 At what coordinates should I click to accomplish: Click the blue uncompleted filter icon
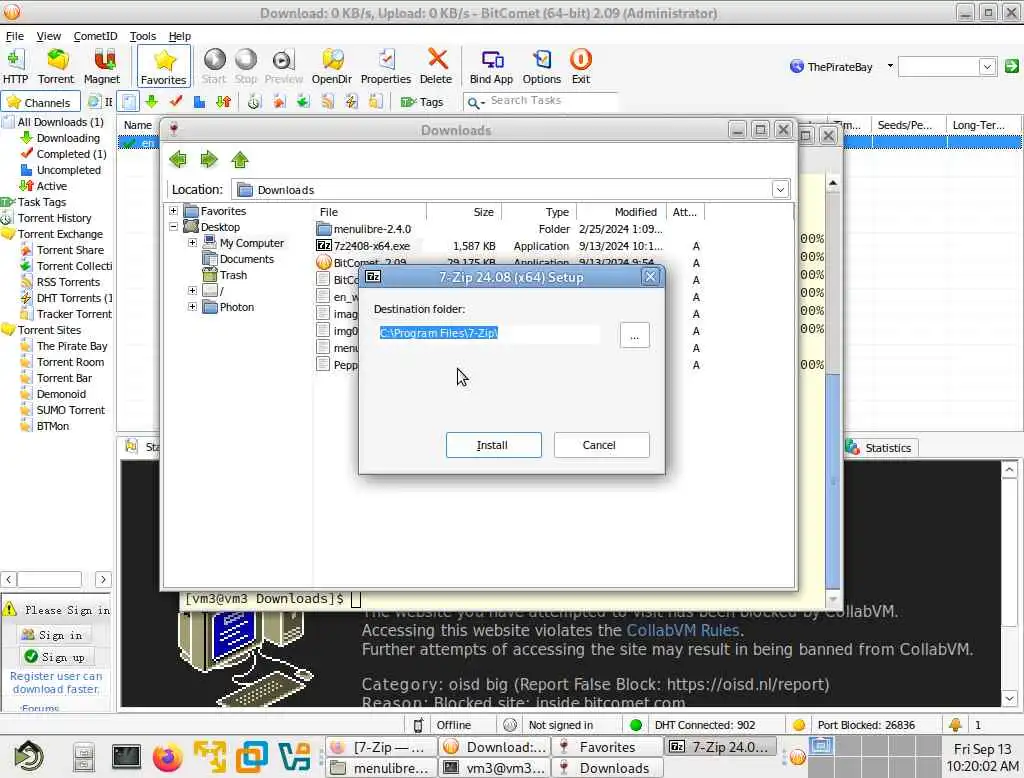200,101
